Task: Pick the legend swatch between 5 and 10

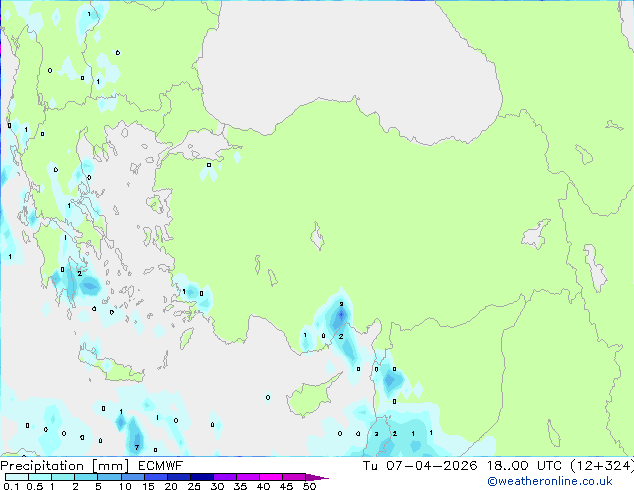Action: (x=109, y=477)
